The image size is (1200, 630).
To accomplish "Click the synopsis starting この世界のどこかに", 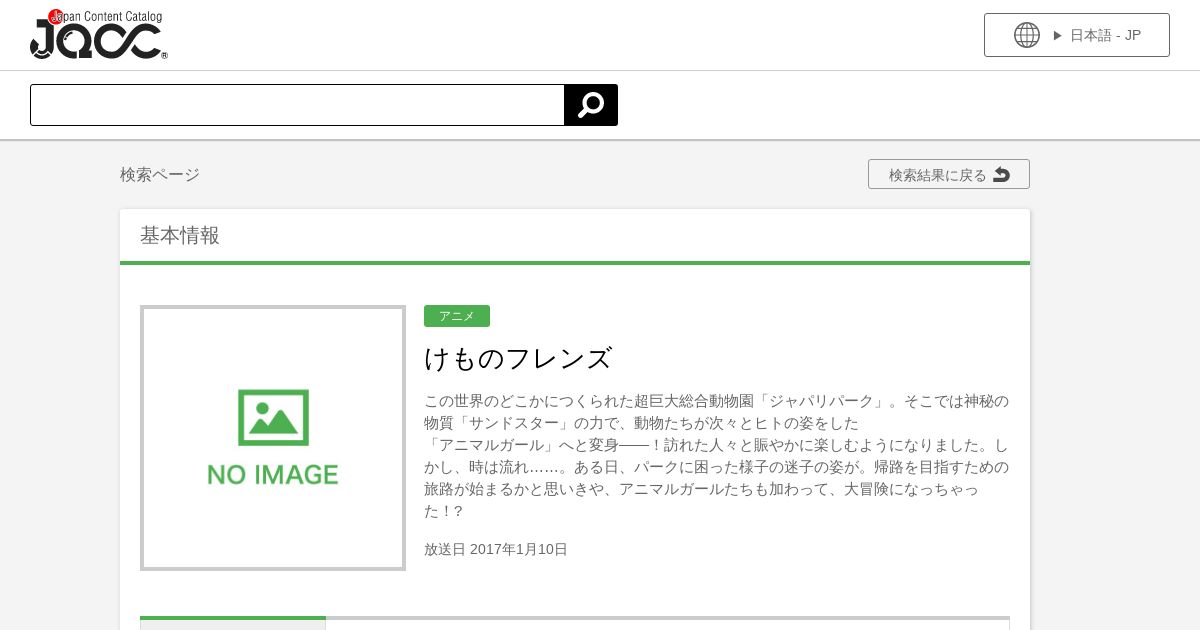I will coord(717,456).
